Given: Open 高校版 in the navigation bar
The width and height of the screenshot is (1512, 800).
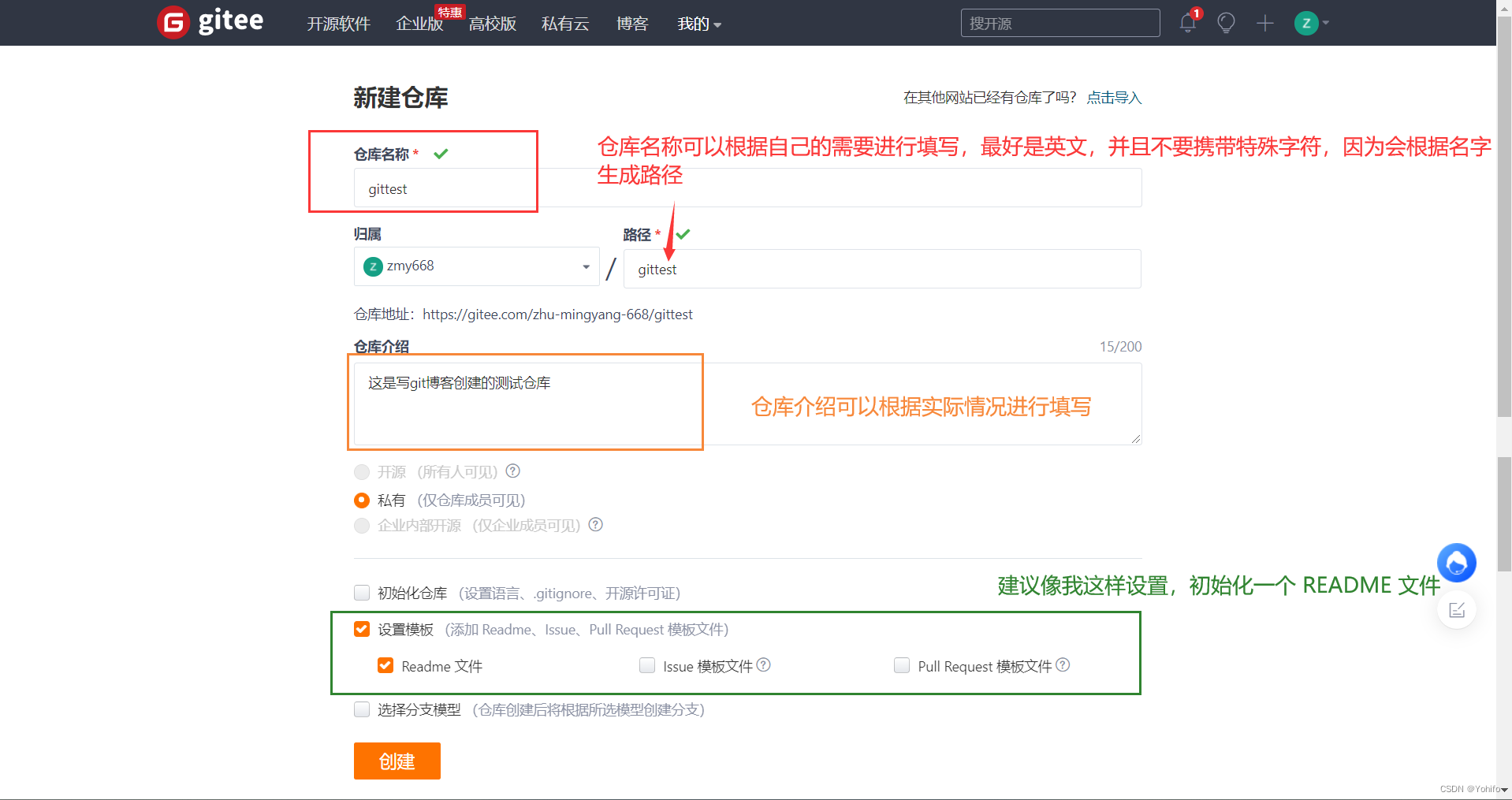Looking at the screenshot, I should pyautogui.click(x=492, y=24).
